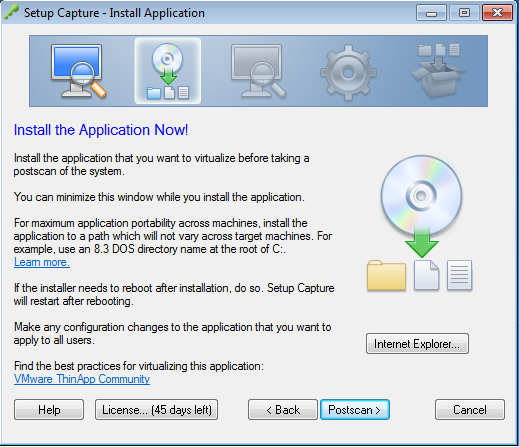The width and height of the screenshot is (519, 447).
Task: Click the package build box step icon
Action: point(438,70)
